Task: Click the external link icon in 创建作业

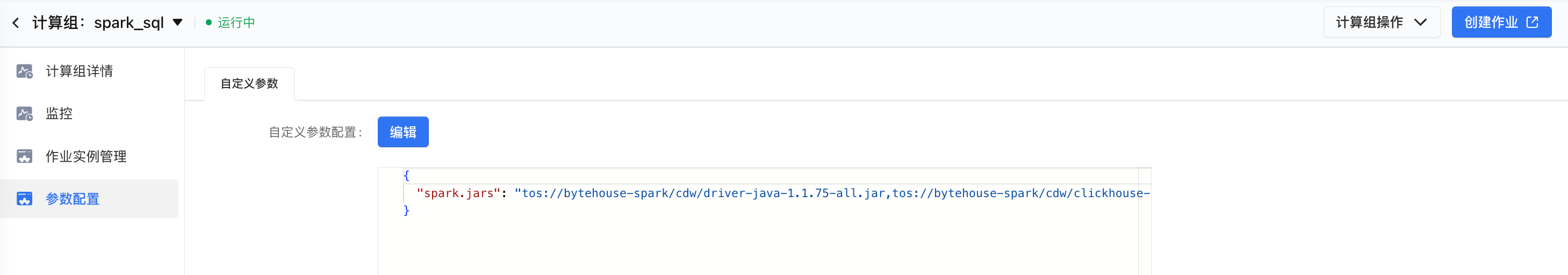Action: 1532,23
